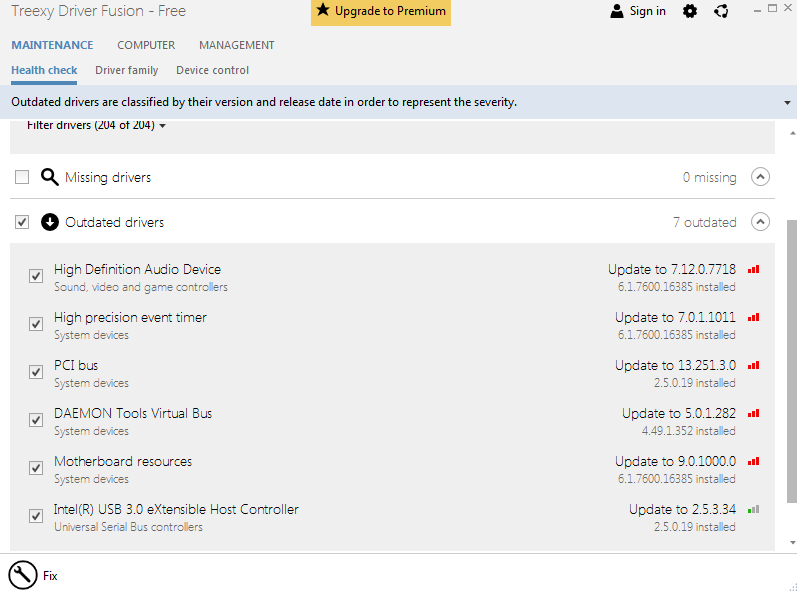Click Upgrade to Premium button
Image resolution: width=797 pixels, height=591 pixels.
[381, 12]
